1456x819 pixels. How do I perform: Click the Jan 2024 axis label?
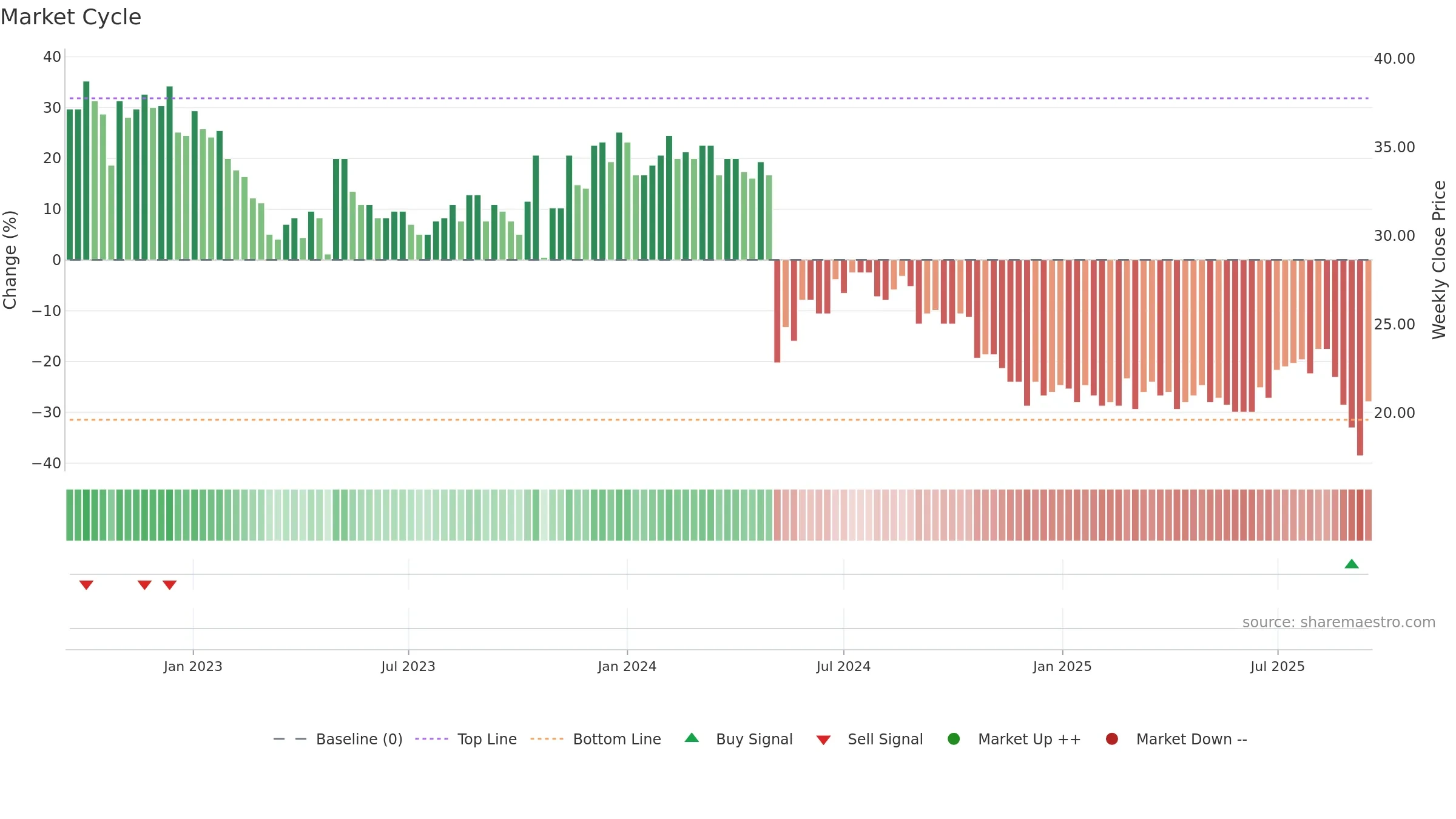(x=627, y=666)
